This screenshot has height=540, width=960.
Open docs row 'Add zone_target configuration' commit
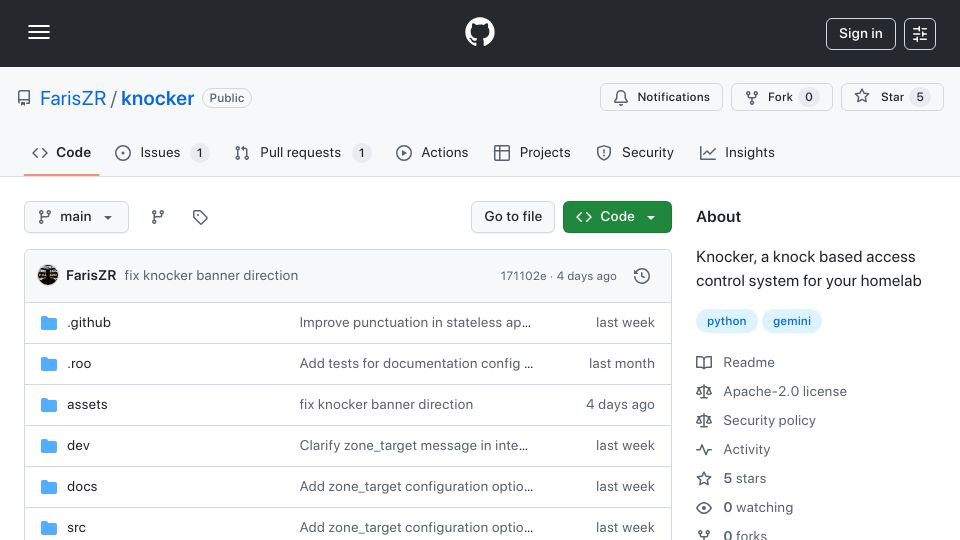(x=416, y=487)
